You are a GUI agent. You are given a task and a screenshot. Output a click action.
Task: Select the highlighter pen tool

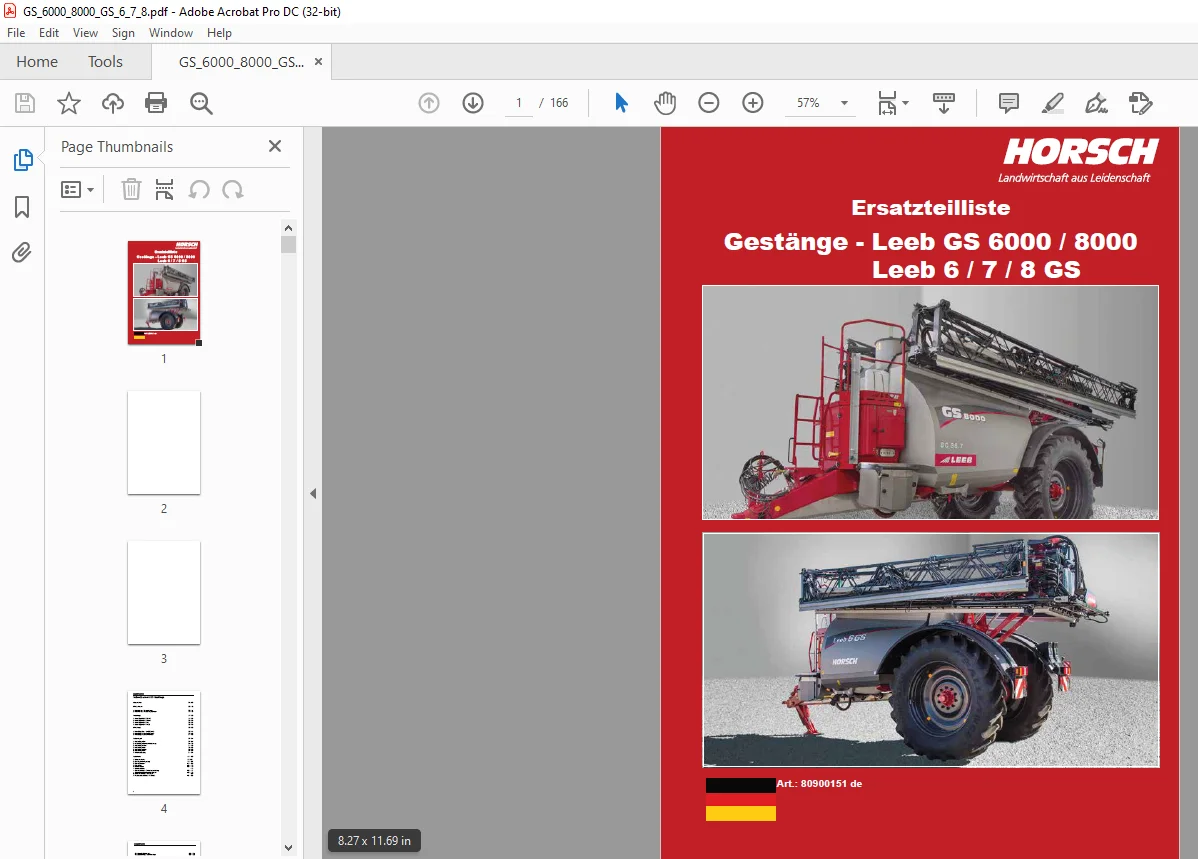click(1053, 102)
